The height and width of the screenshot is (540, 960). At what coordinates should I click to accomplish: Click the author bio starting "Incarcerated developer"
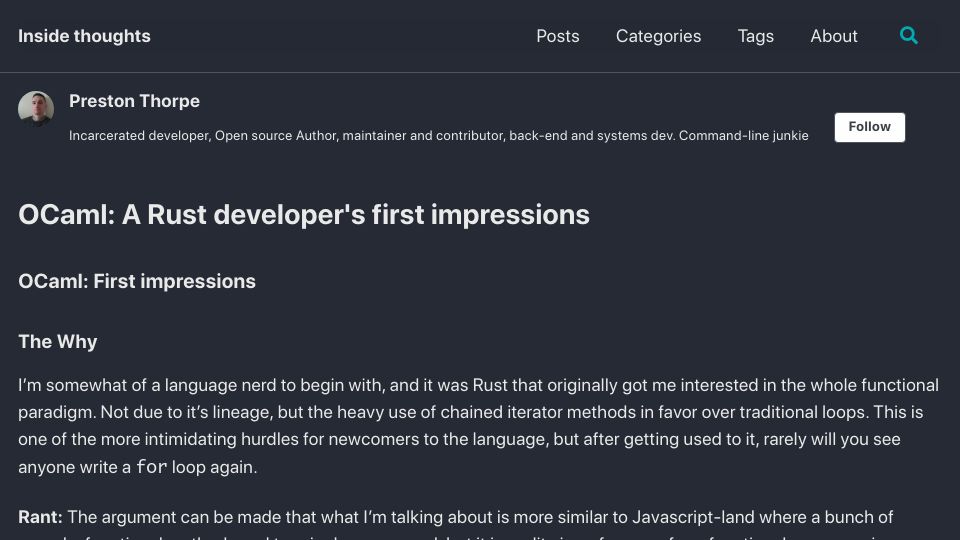[438, 136]
